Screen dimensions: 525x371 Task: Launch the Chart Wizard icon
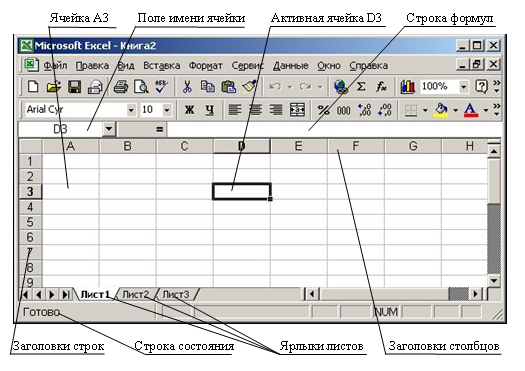407,87
